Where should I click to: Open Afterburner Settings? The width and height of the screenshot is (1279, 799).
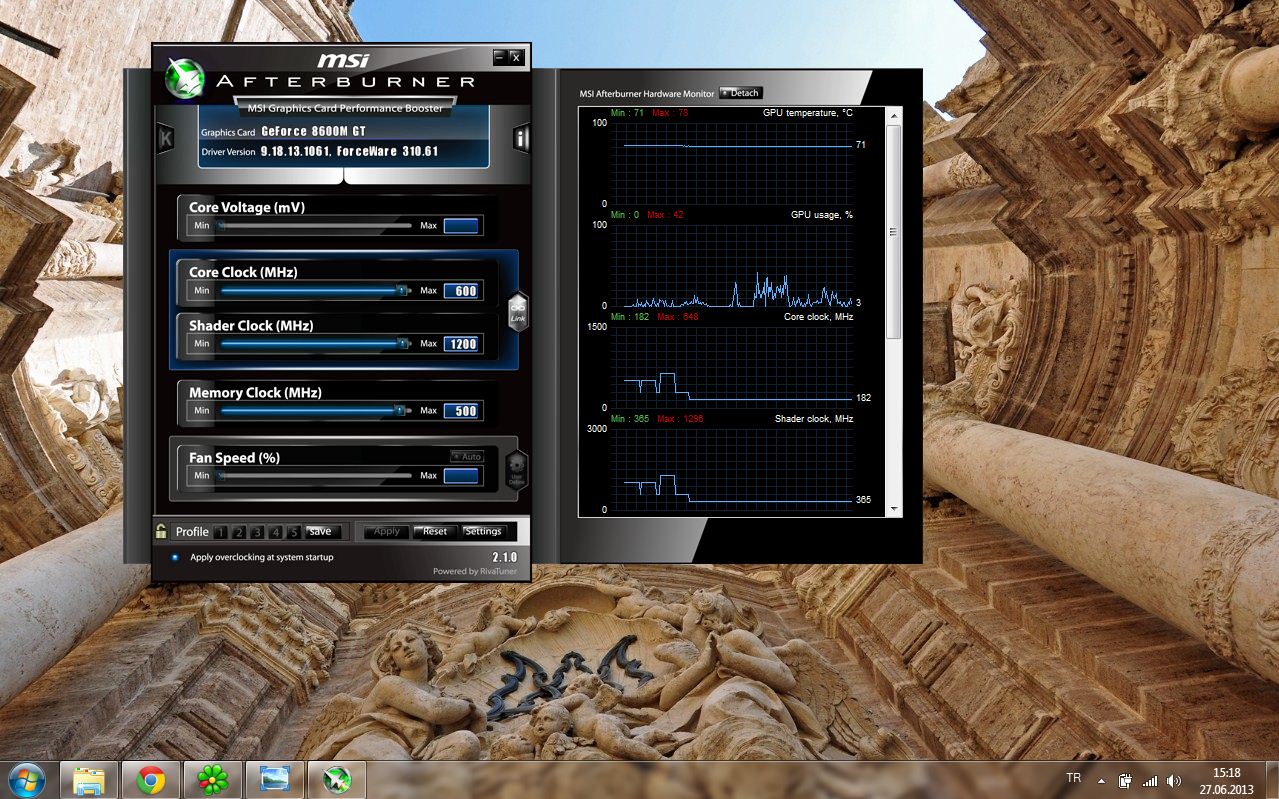(x=484, y=532)
